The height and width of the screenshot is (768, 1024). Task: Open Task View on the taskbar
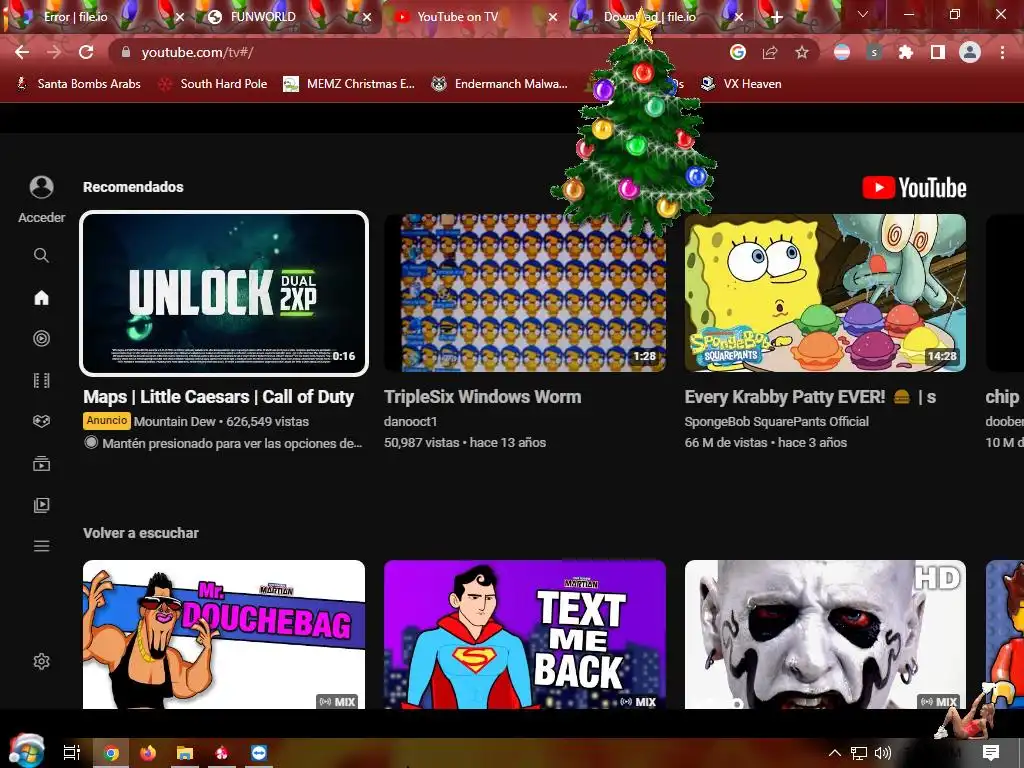[x=71, y=753]
